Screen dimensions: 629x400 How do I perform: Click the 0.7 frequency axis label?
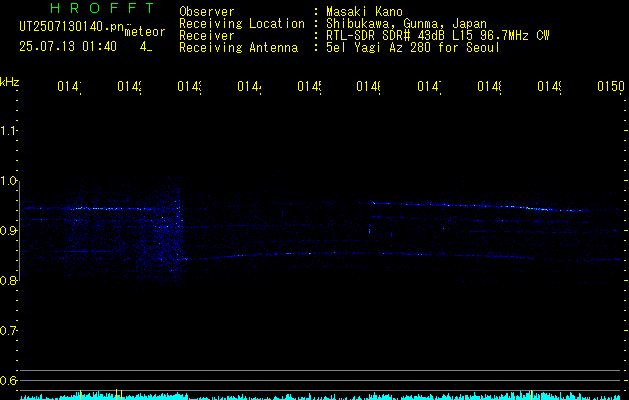[8, 331]
